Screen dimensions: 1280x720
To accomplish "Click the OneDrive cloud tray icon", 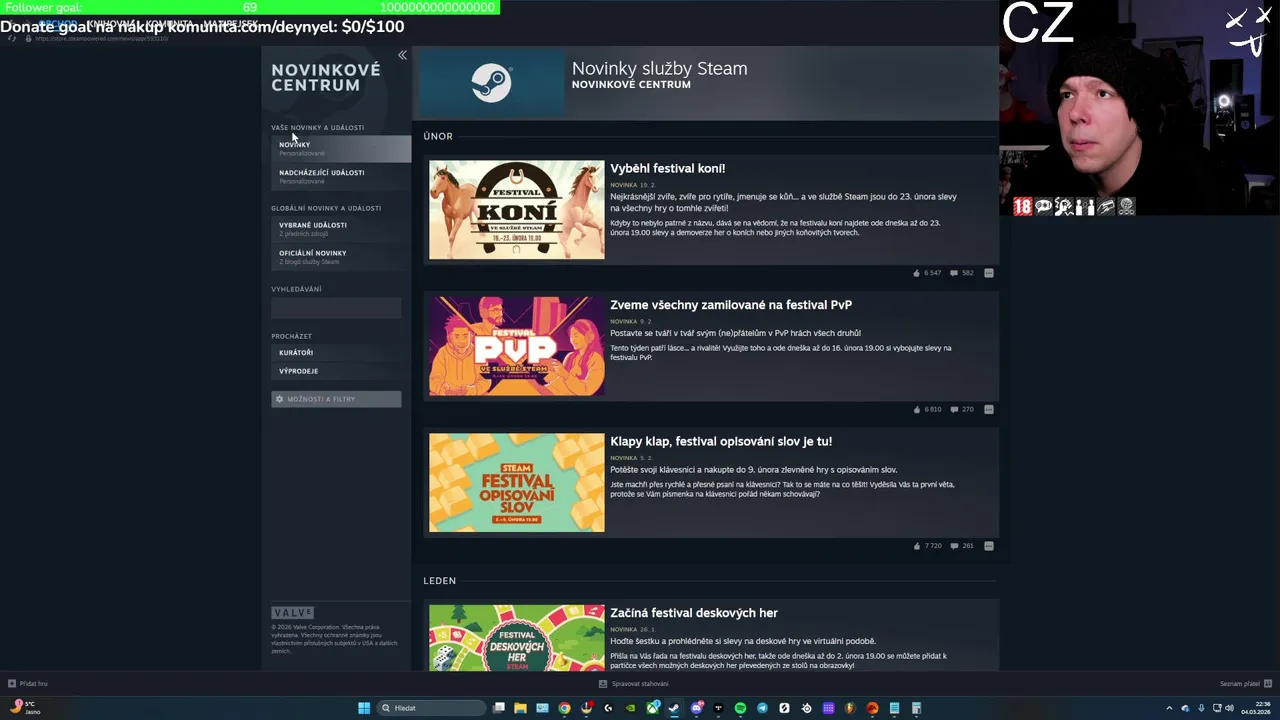I will point(1185,708).
